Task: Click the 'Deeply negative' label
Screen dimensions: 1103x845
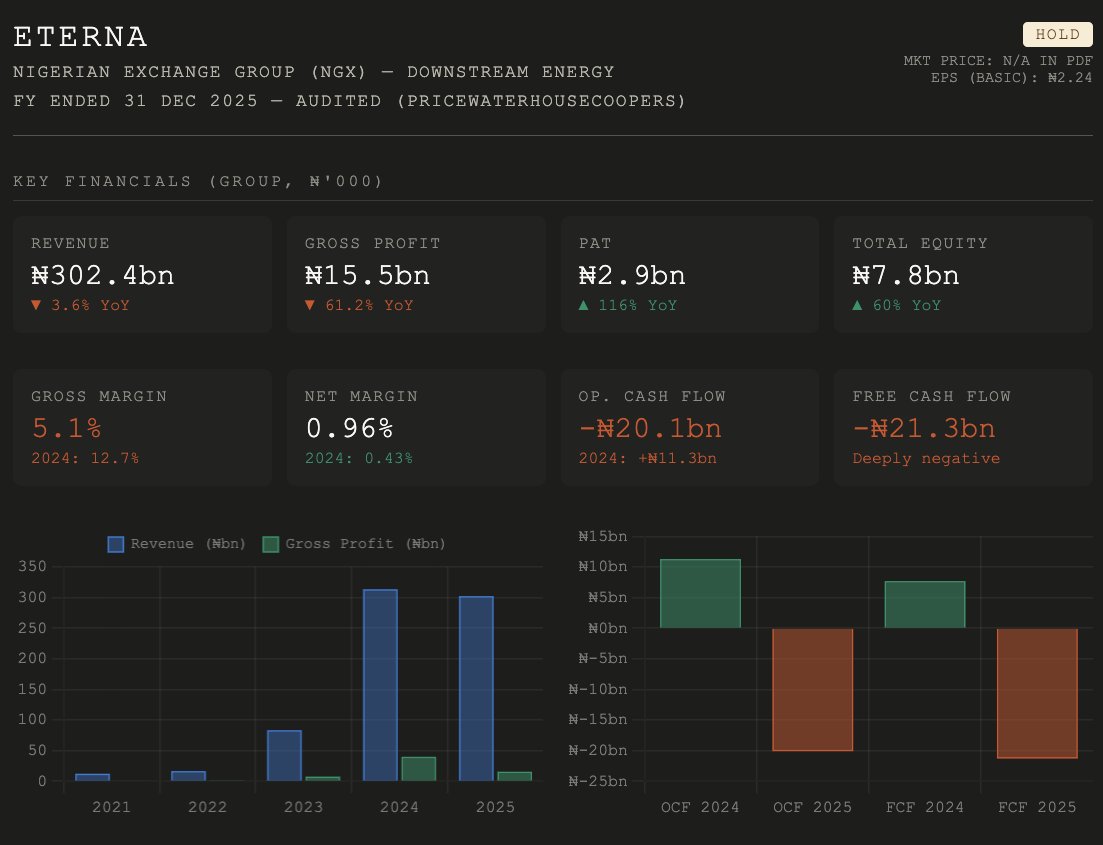Action: pyautogui.click(x=926, y=458)
